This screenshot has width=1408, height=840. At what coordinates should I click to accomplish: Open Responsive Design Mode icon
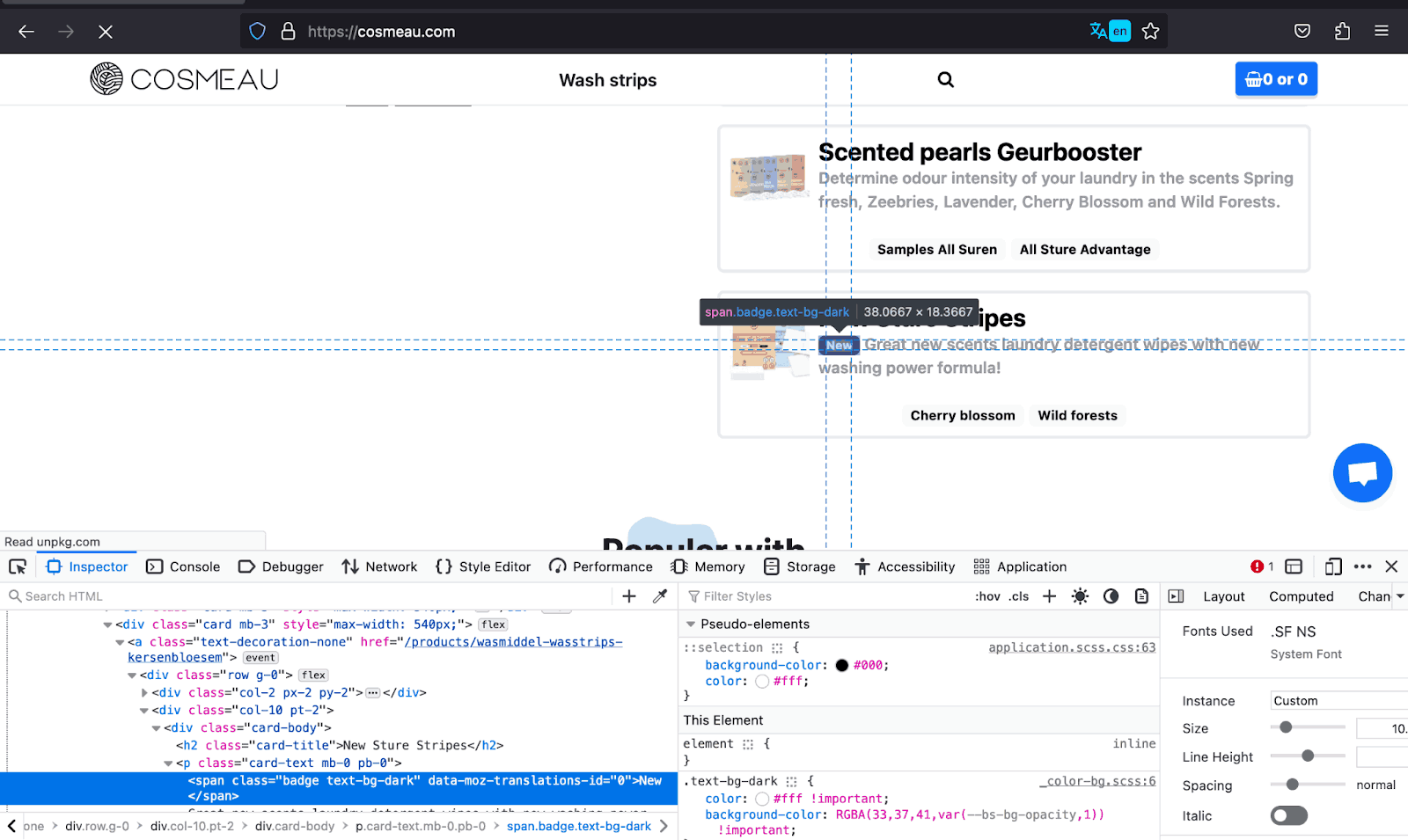pyautogui.click(x=1333, y=566)
